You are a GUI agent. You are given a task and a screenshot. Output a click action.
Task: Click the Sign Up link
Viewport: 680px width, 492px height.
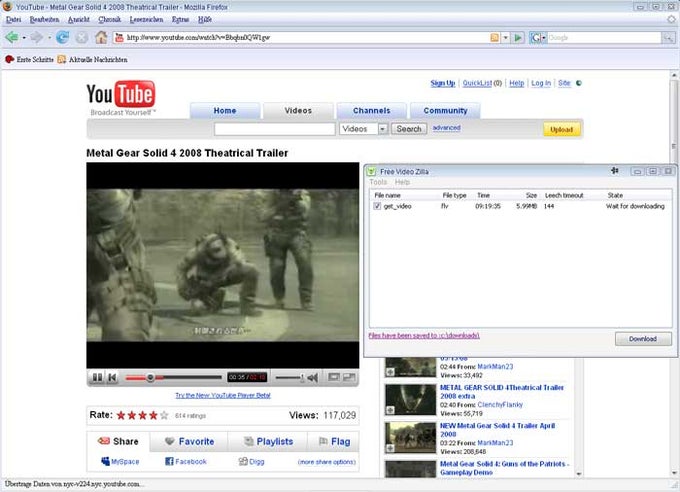click(x=443, y=83)
